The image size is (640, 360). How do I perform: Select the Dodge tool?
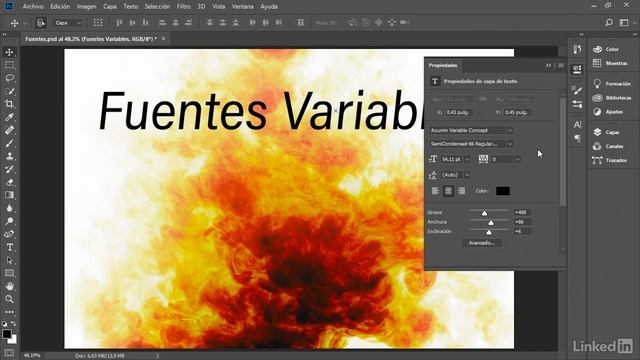pyautogui.click(x=9, y=221)
